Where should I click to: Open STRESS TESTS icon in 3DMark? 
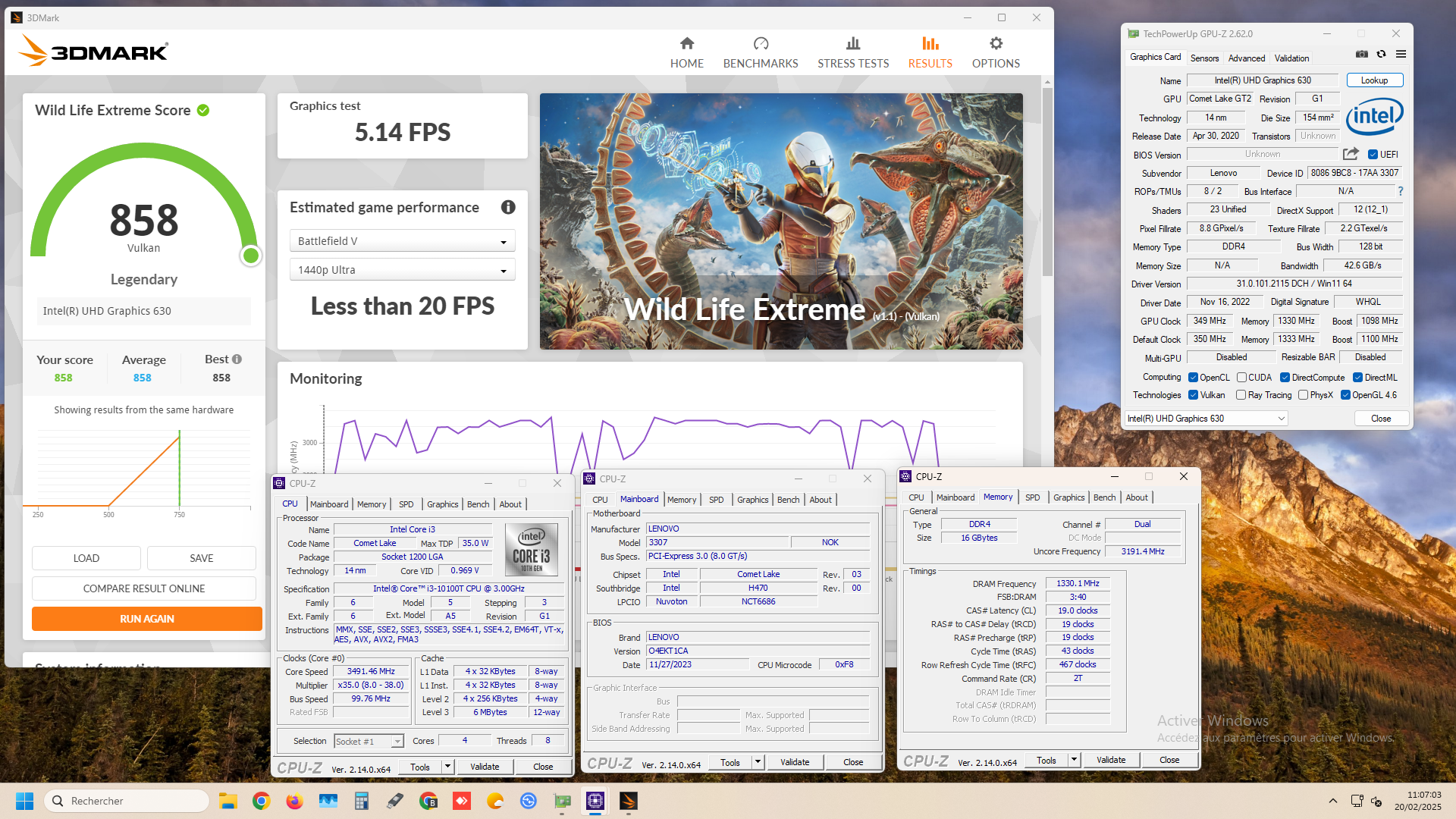pyautogui.click(x=853, y=43)
